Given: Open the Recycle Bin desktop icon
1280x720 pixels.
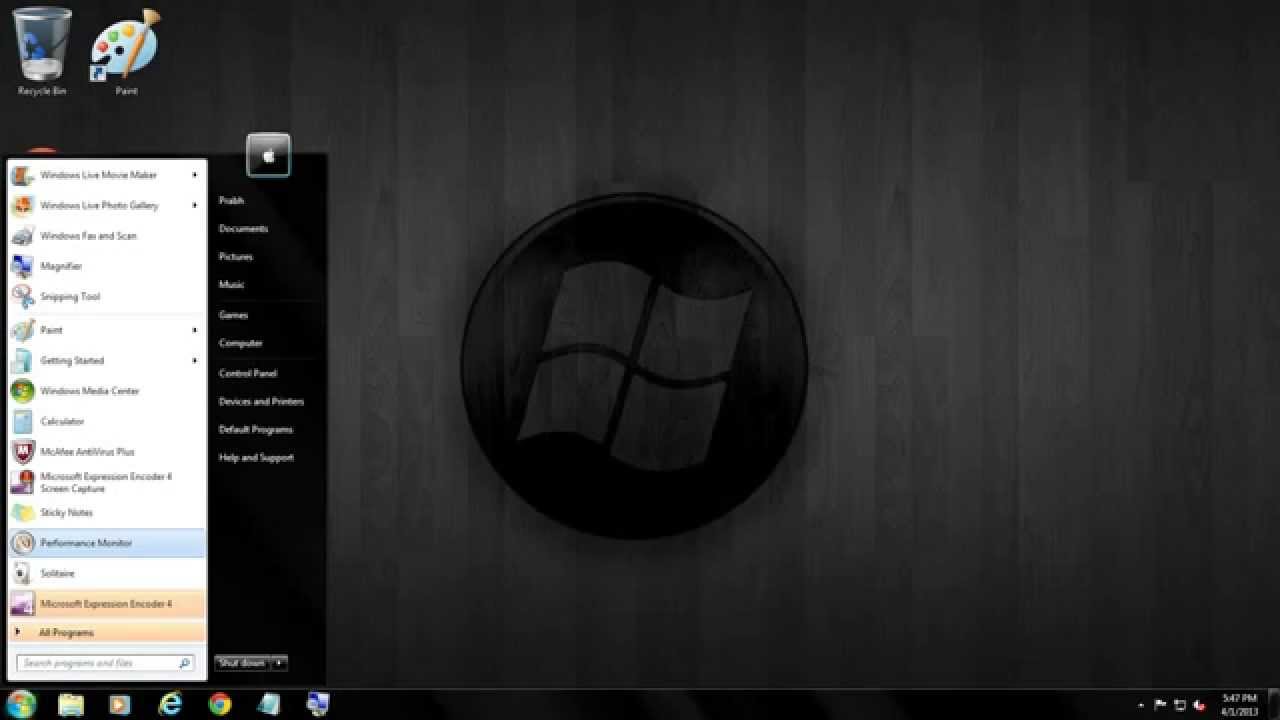Looking at the screenshot, I should [x=42, y=51].
